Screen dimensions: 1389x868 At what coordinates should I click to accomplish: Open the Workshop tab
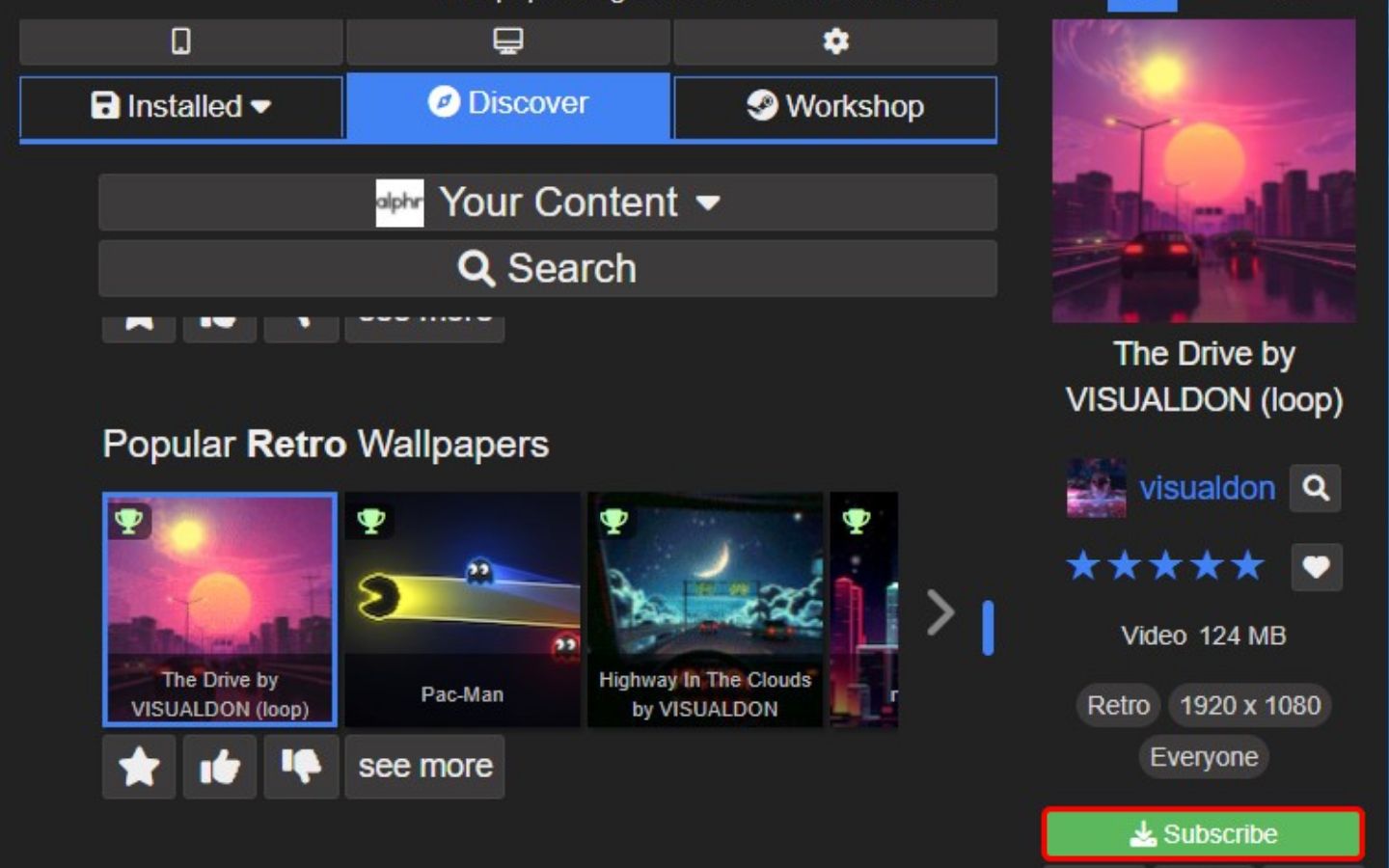pos(835,106)
